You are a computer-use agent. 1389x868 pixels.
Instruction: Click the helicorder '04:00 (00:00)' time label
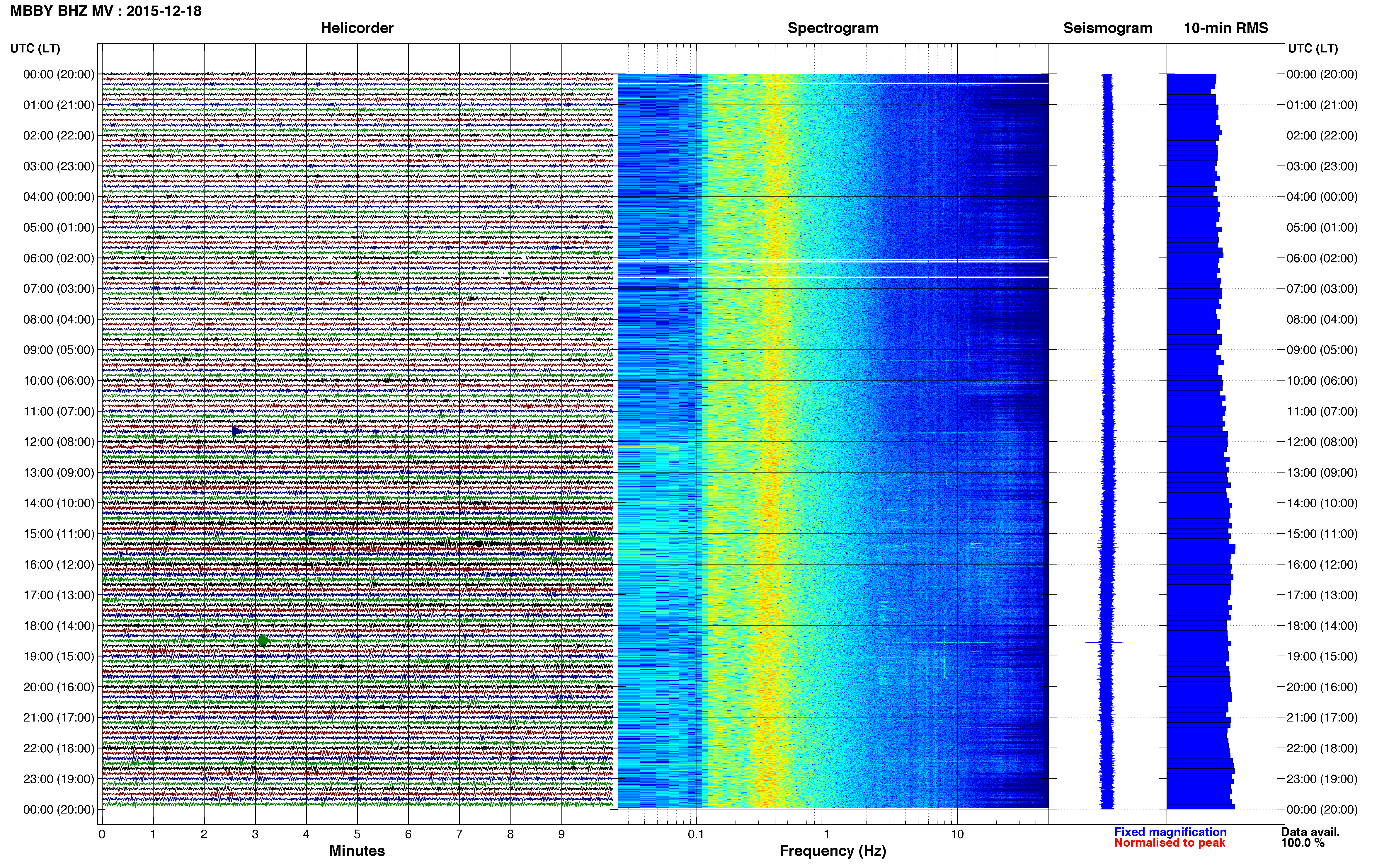click(x=59, y=197)
